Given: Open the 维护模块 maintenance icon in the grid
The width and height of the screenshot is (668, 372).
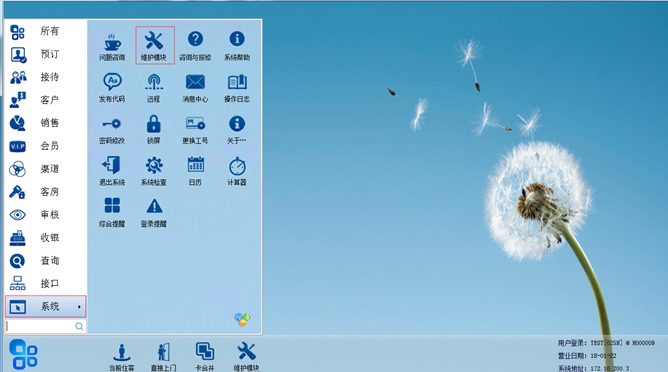Looking at the screenshot, I should [x=155, y=45].
